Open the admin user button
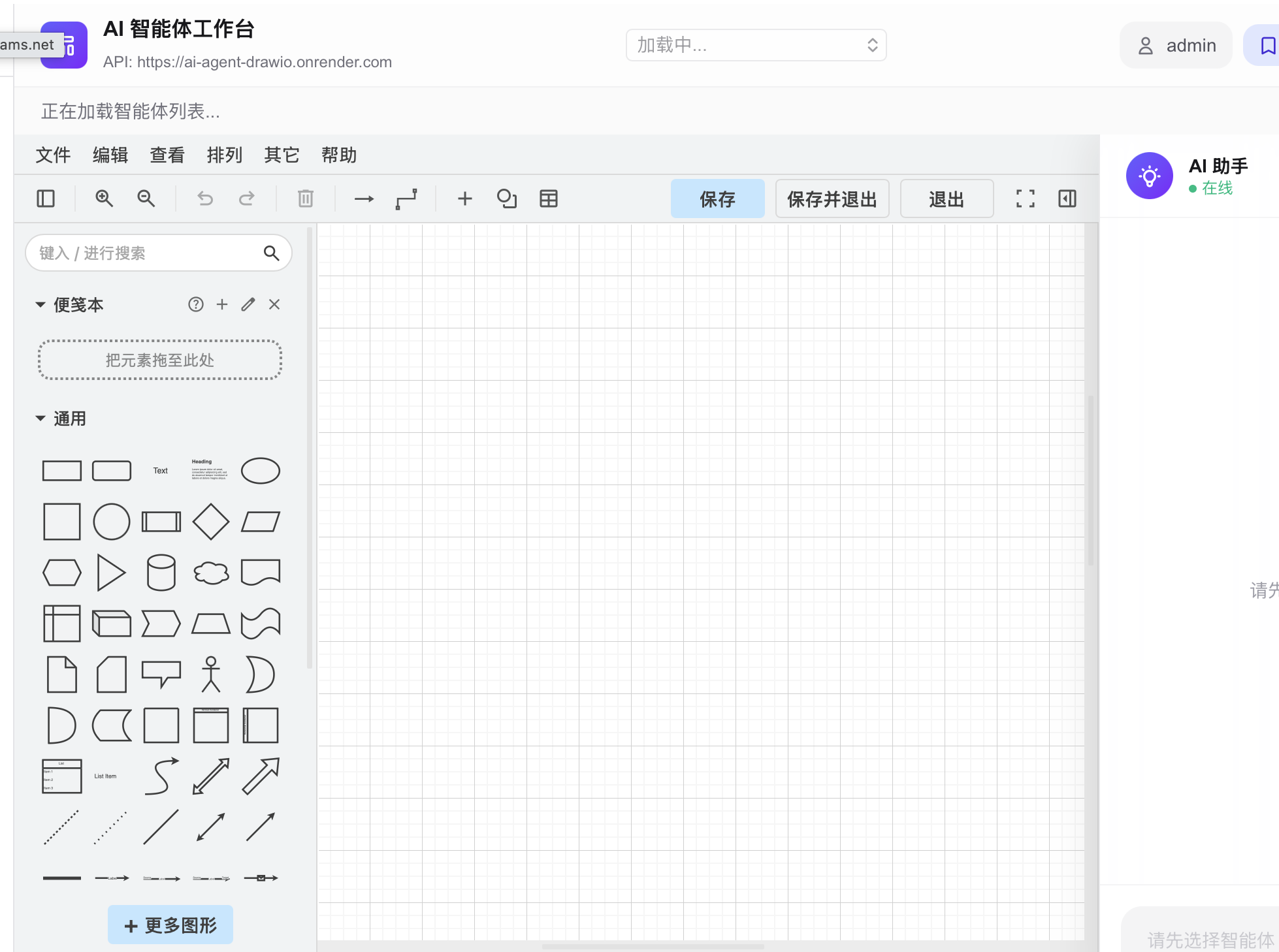Image resolution: width=1279 pixels, height=952 pixels. coord(1176,46)
